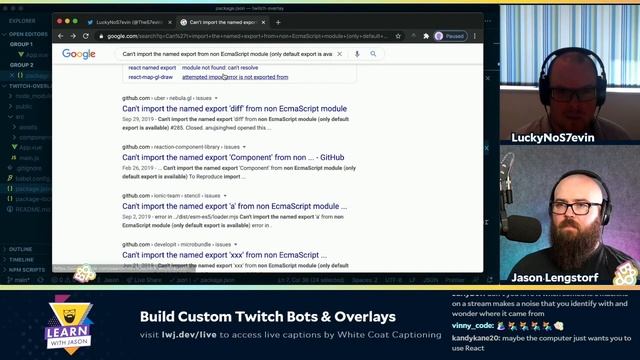Viewport: 640px width, 360px height.
Task: Click the Google logo
Action: coord(79,54)
